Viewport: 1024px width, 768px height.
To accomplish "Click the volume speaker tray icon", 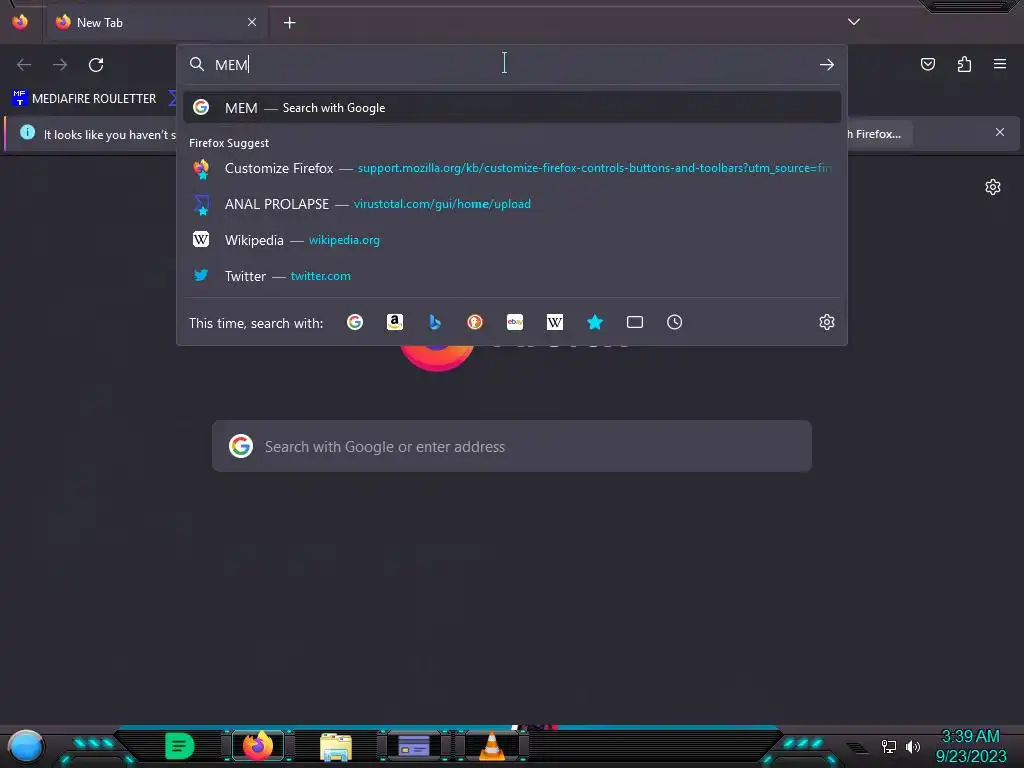I will click(x=913, y=746).
